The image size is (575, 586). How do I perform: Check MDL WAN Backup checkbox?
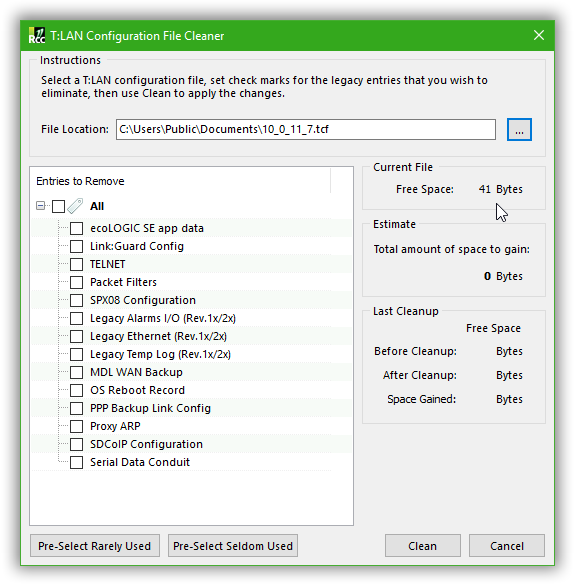pos(76,372)
